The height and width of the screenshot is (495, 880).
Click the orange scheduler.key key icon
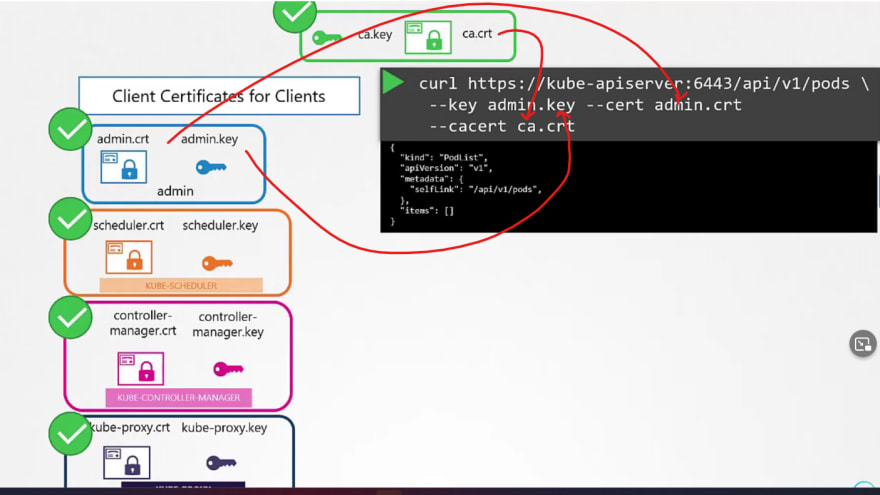(217, 263)
